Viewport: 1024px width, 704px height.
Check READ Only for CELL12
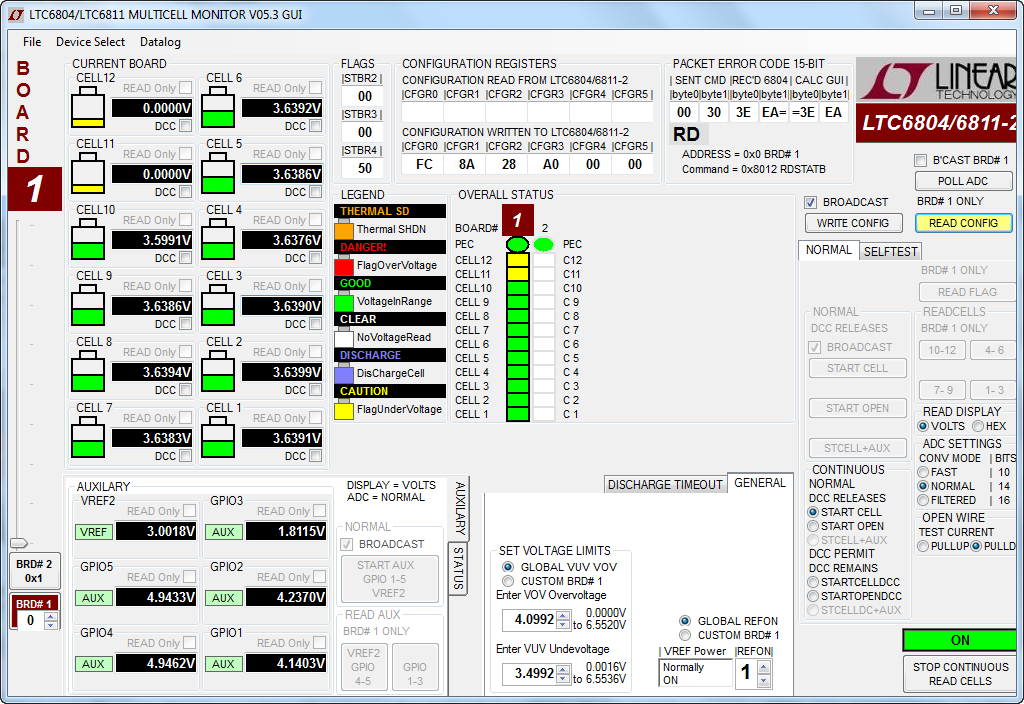click(x=186, y=88)
